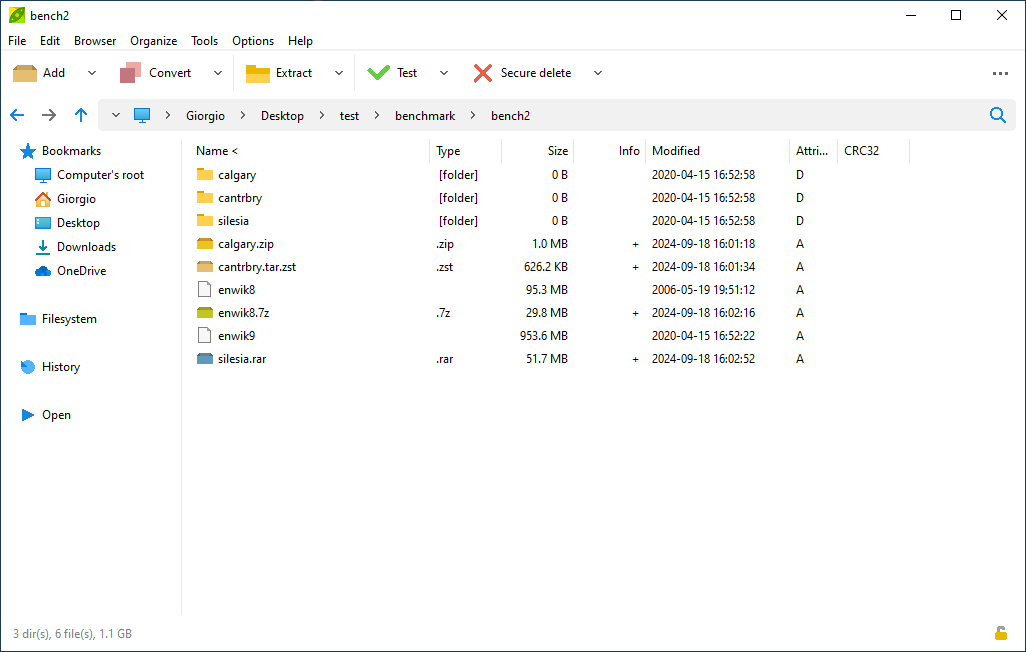Click the forward navigation arrow
1026x652 pixels.
[x=49, y=115]
